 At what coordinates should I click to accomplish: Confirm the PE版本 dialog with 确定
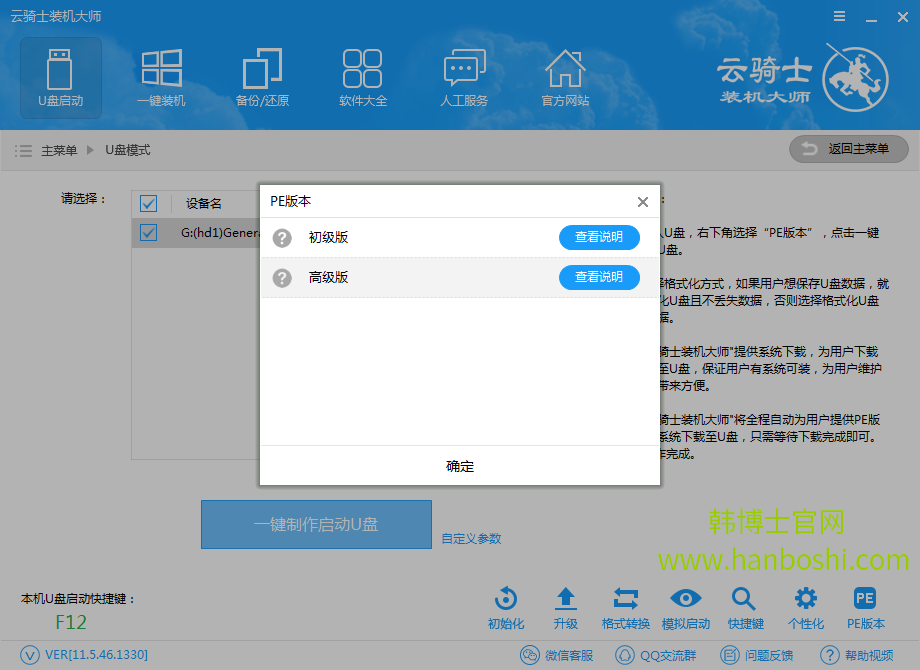point(459,466)
